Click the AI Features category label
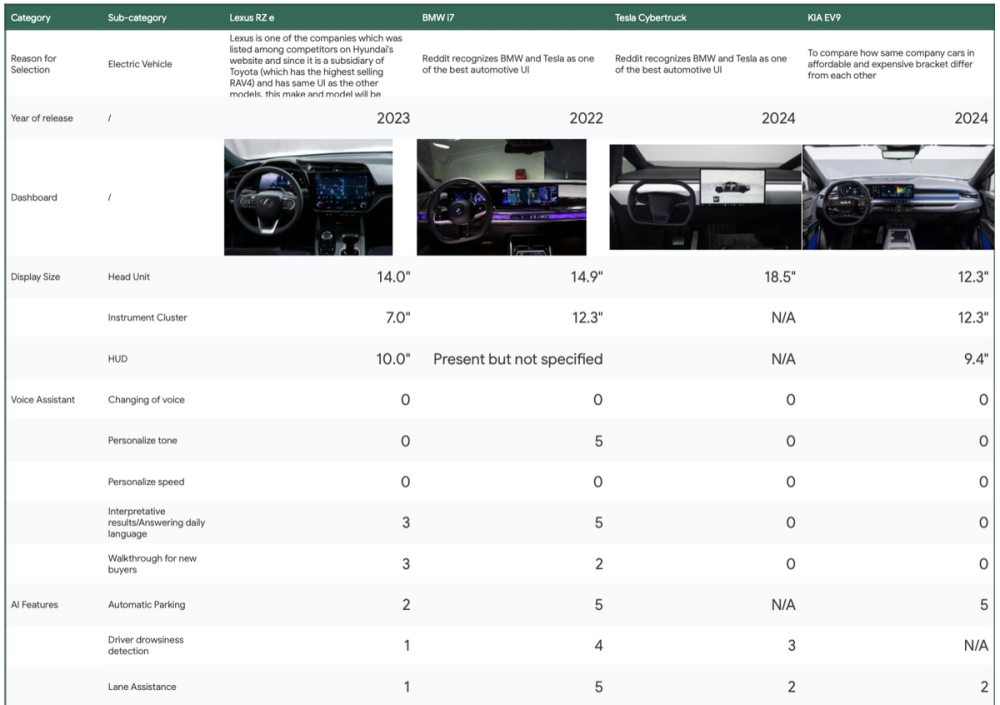This screenshot has width=1000, height=705. point(34,605)
